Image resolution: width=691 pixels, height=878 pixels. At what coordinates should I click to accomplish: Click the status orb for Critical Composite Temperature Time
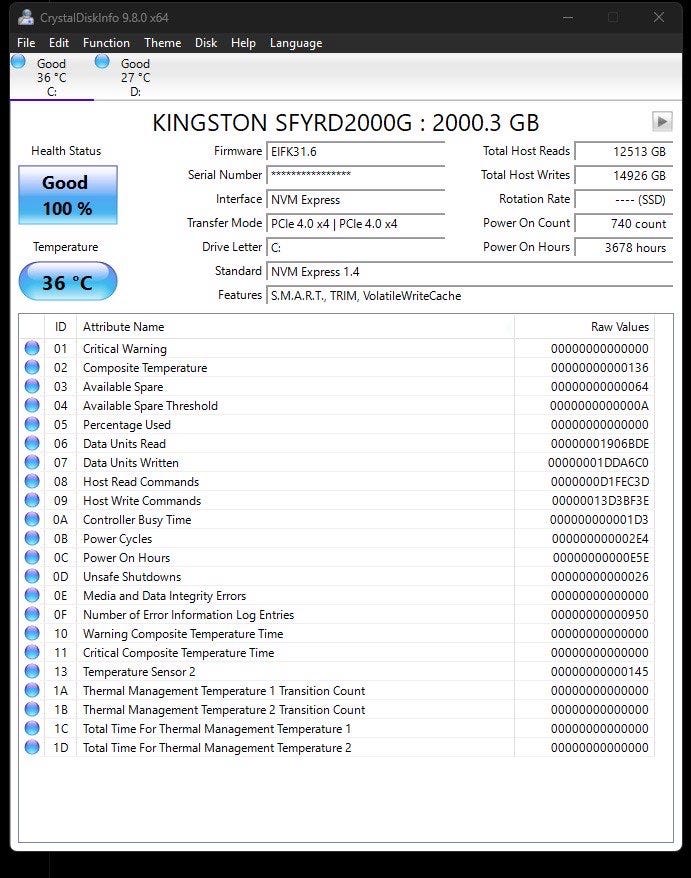[x=32, y=653]
